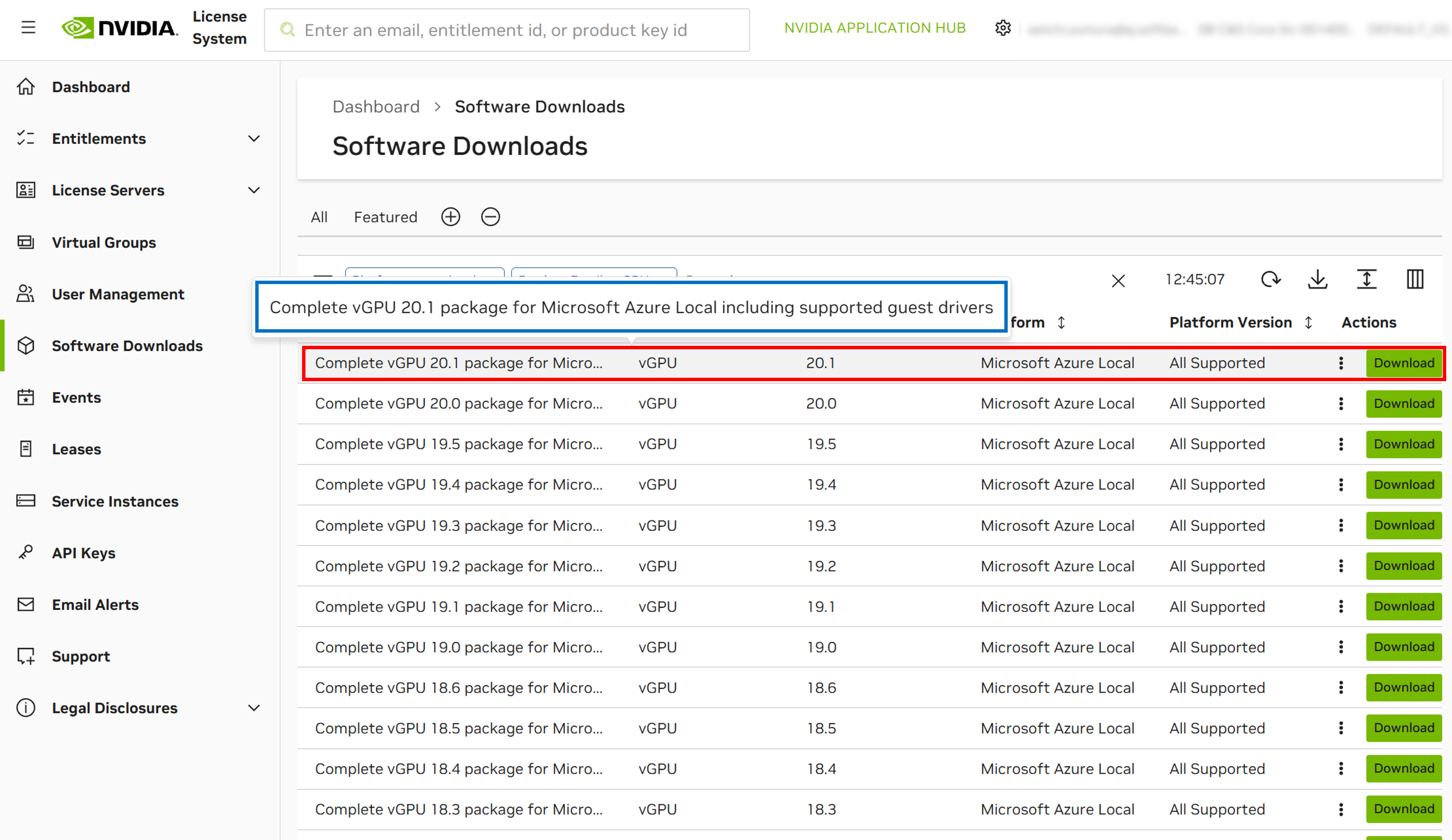The height and width of the screenshot is (840, 1452).
Task: Download the vGPU 20.0 package
Action: point(1403,403)
